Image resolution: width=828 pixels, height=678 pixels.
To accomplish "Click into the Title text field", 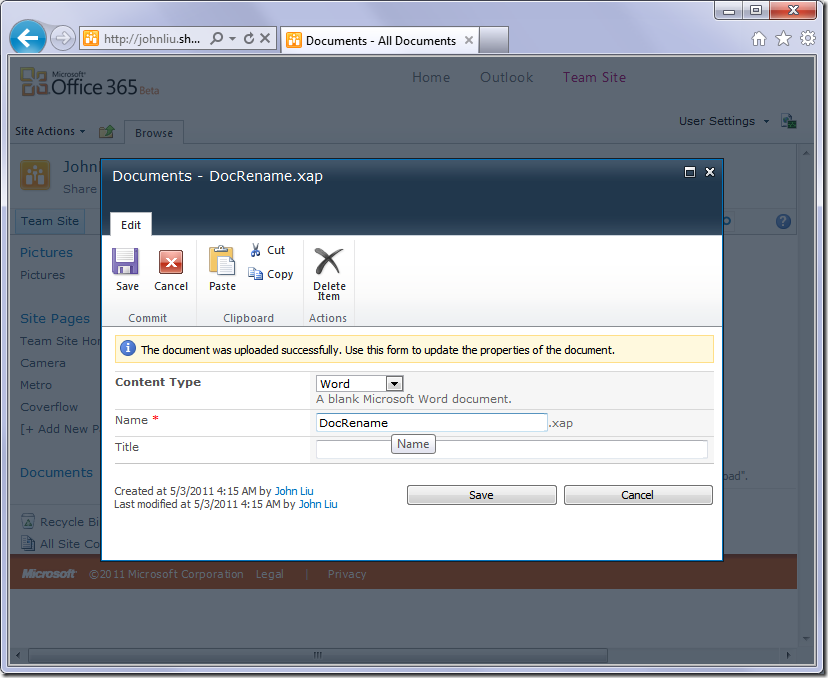I will (x=511, y=450).
